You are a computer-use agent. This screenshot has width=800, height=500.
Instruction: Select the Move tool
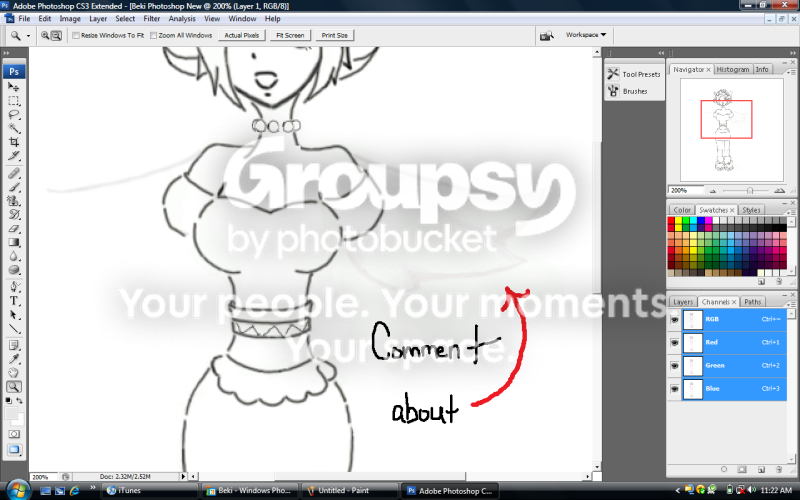point(14,87)
